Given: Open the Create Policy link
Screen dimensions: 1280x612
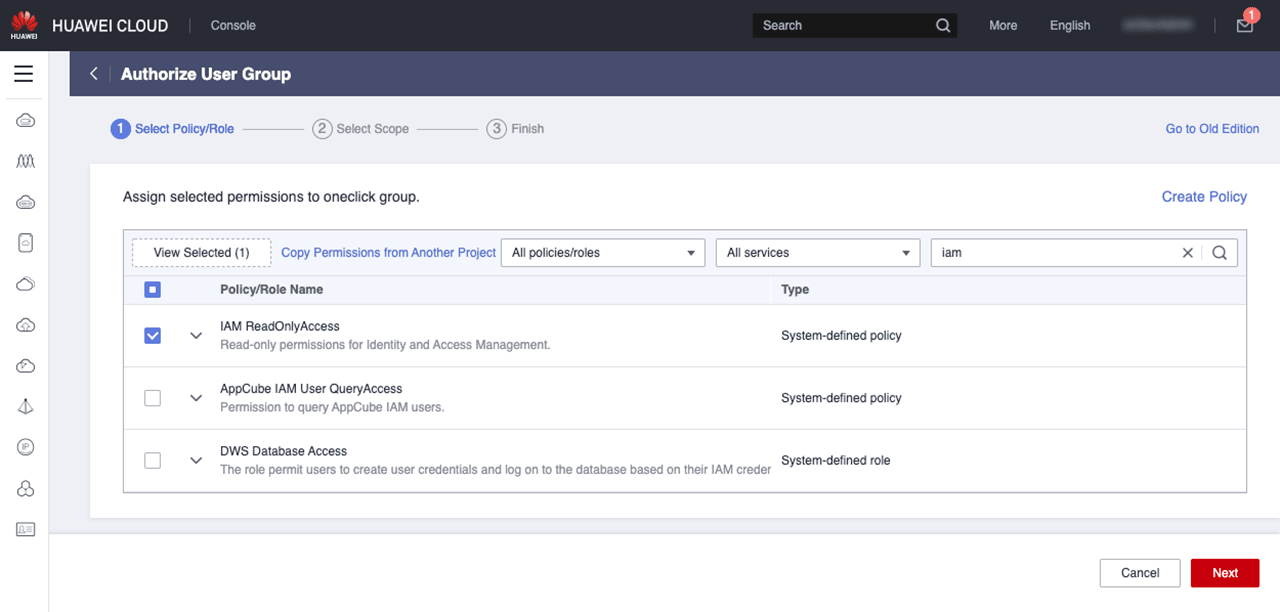Looking at the screenshot, I should [x=1203, y=197].
